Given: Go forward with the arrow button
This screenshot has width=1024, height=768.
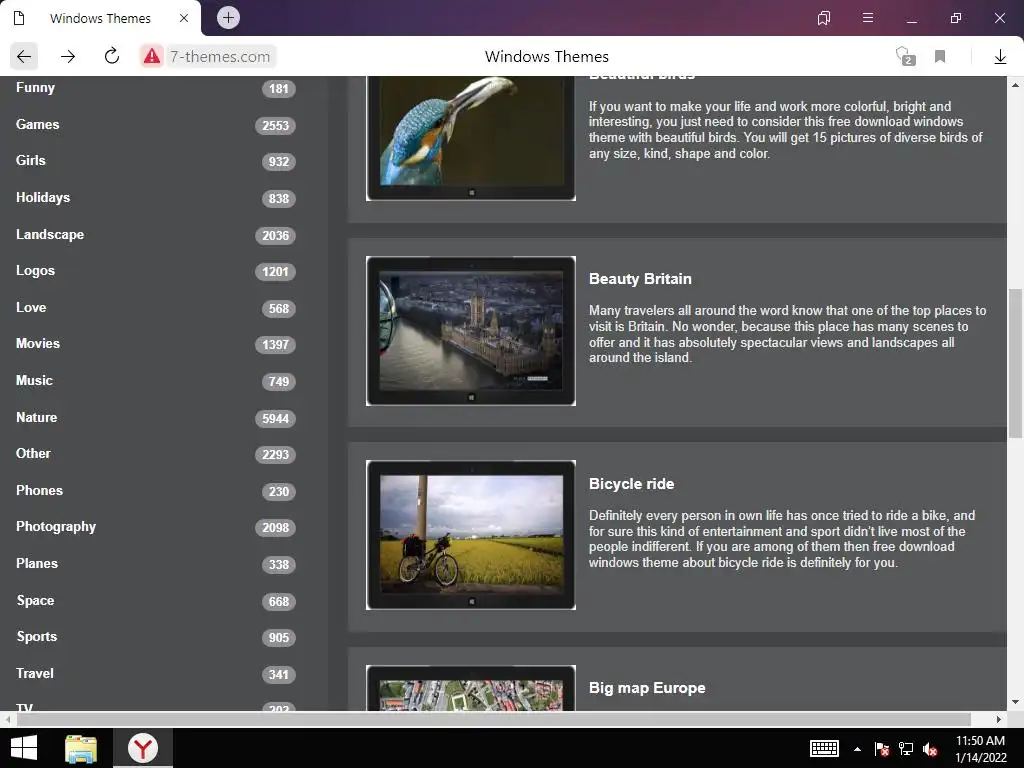Looking at the screenshot, I should [68, 57].
